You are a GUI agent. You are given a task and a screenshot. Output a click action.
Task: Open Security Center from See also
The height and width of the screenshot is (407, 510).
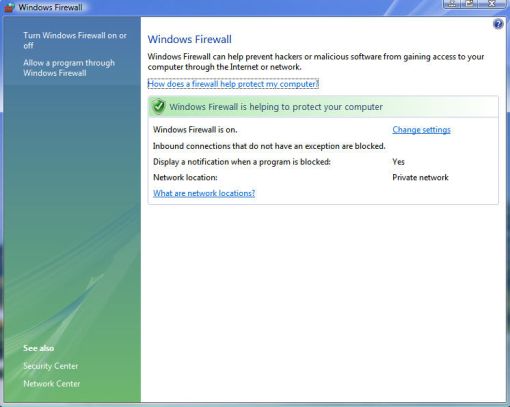tap(51, 366)
